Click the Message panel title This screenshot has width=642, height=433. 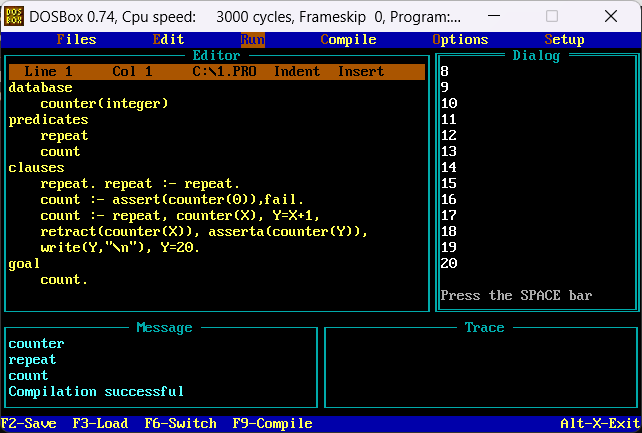tap(164, 327)
